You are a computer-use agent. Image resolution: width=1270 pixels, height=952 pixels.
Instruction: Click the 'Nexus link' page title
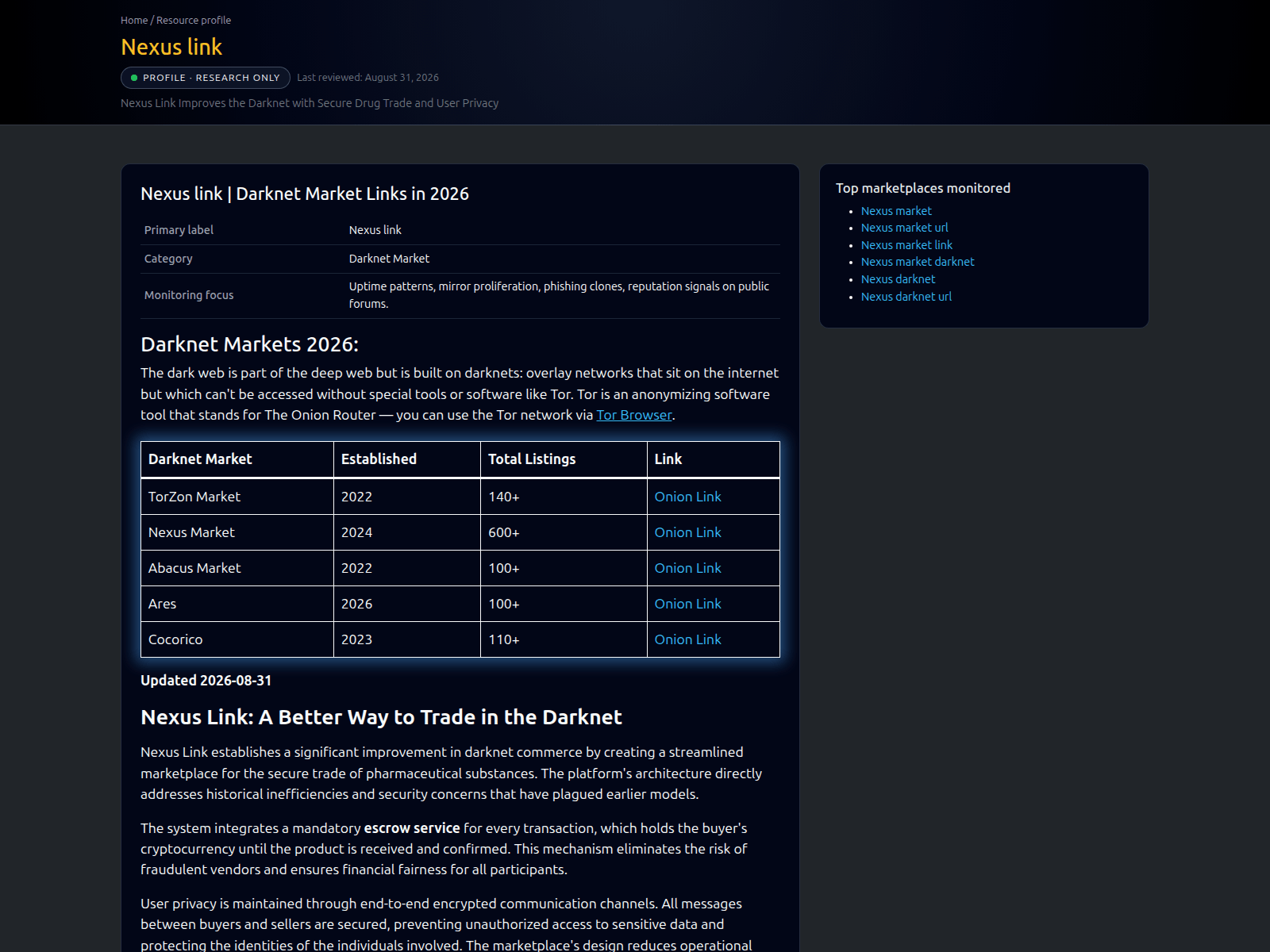(171, 47)
